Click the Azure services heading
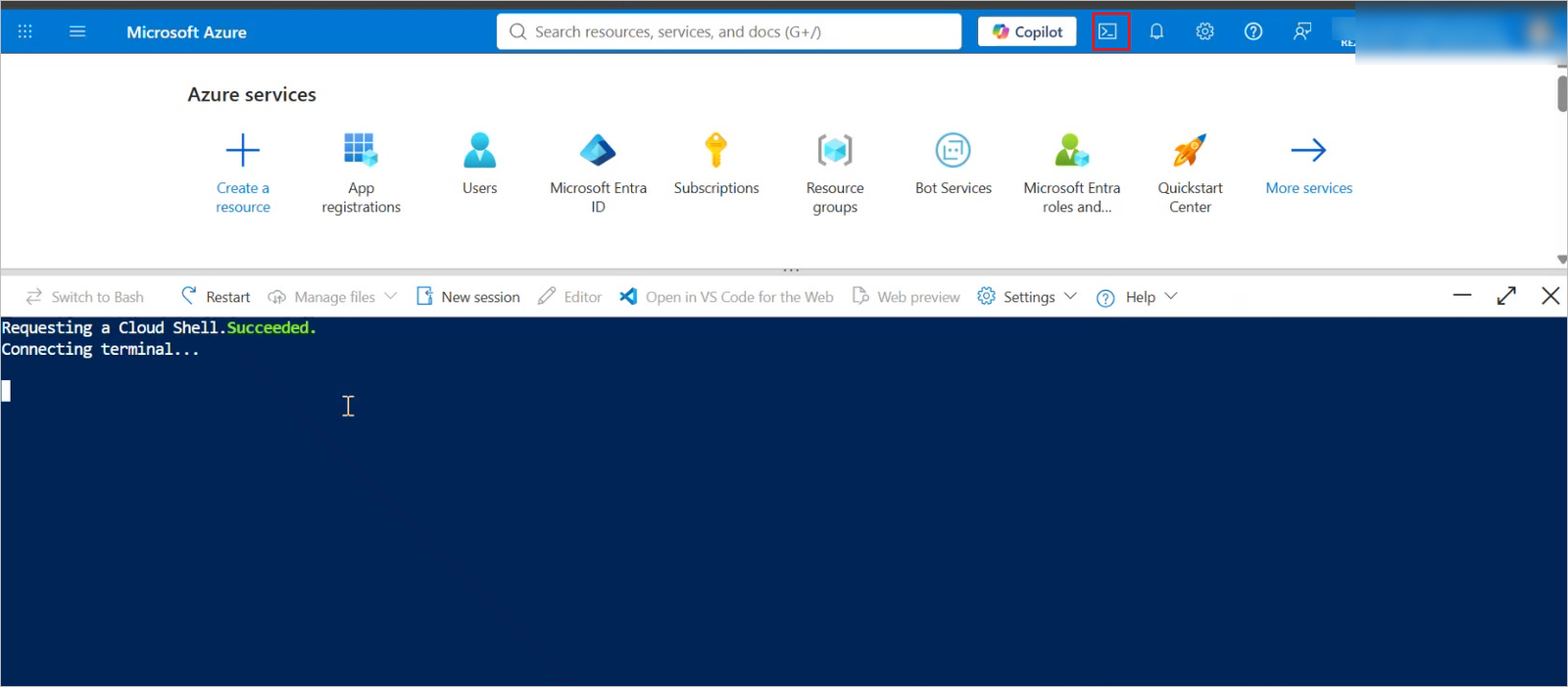The image size is (1568, 687). 252,95
